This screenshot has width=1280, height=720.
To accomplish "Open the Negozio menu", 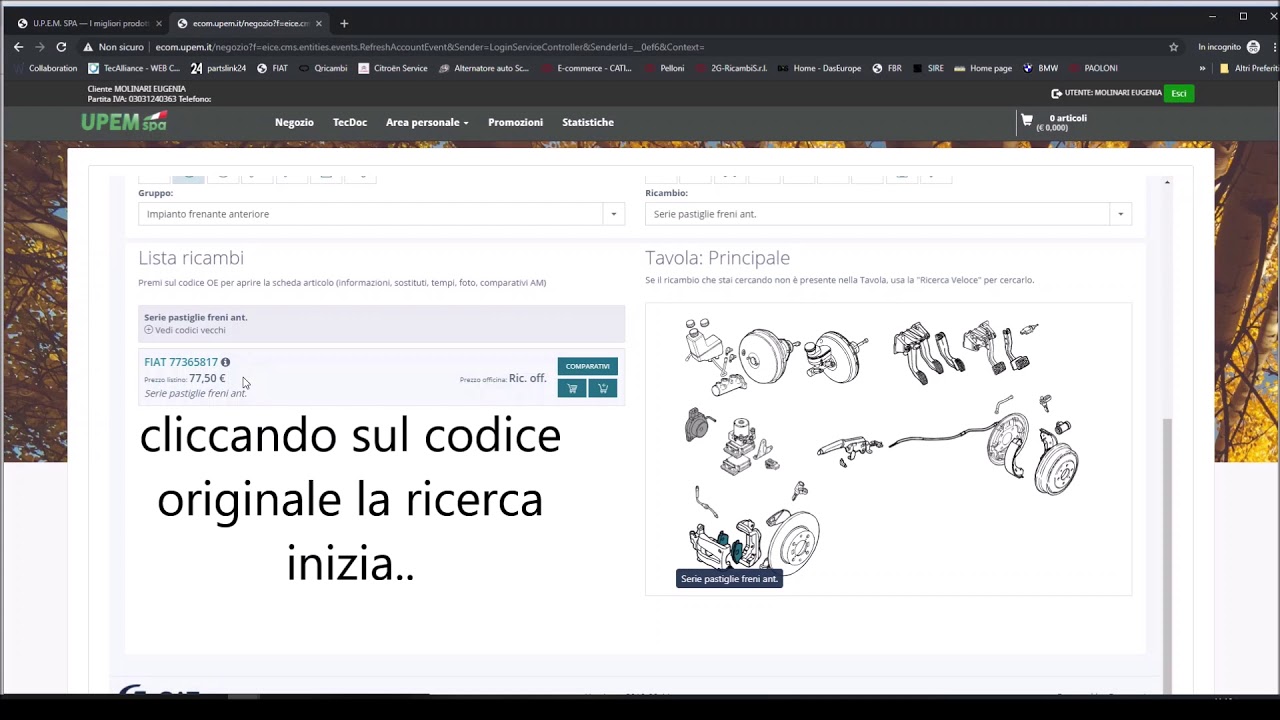I will pos(294,122).
